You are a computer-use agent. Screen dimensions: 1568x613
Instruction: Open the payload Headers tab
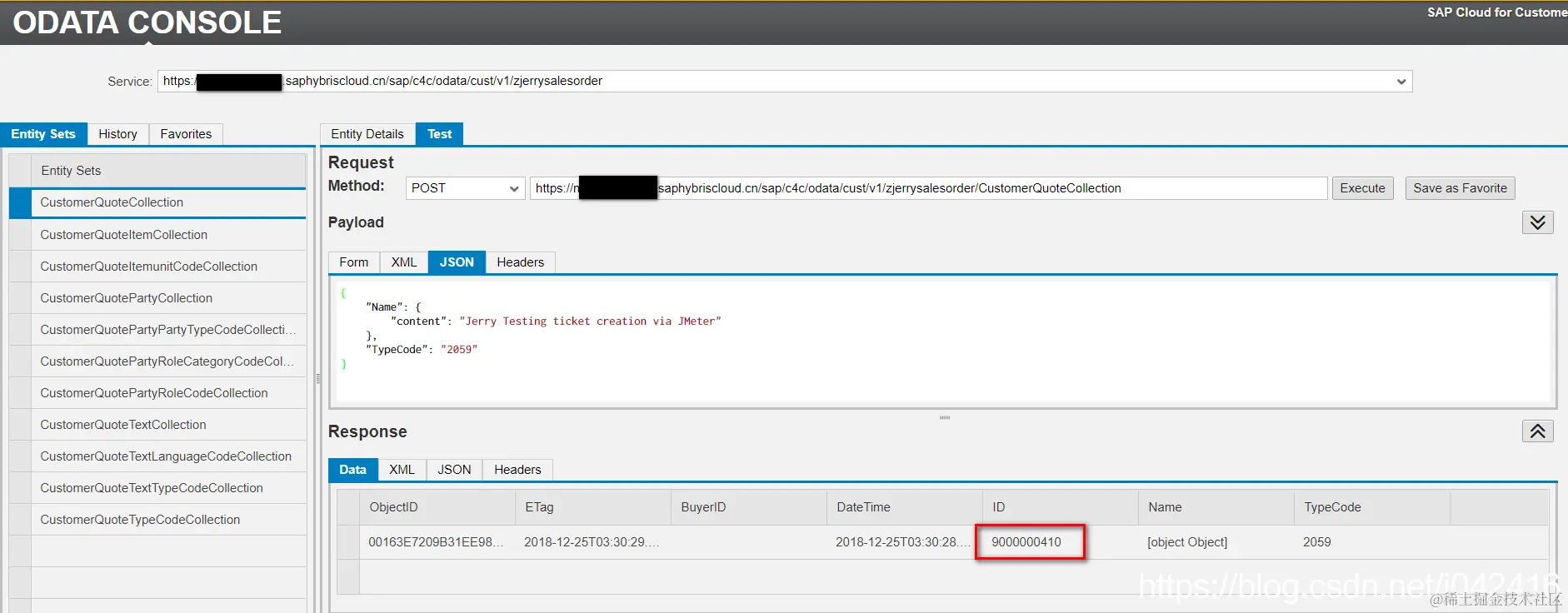tap(520, 262)
